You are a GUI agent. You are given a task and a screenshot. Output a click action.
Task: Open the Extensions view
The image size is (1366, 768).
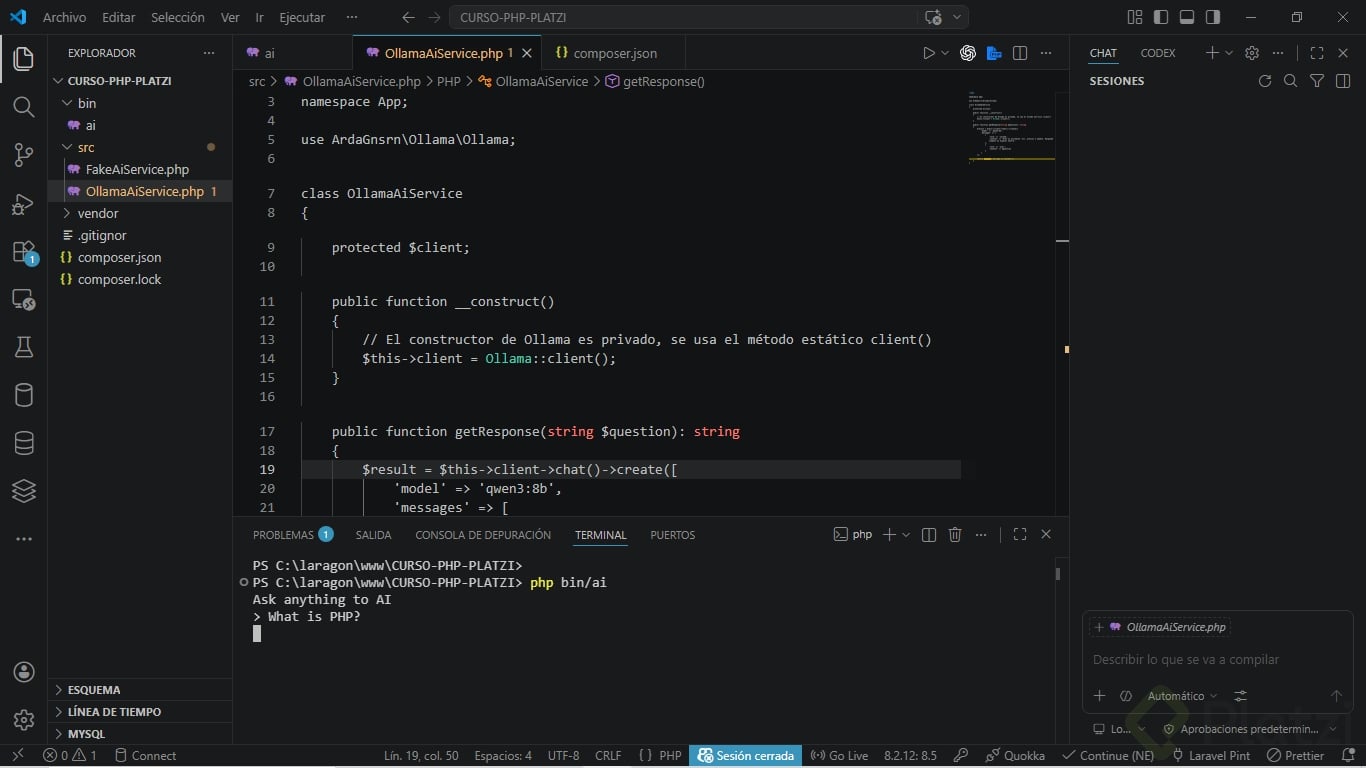[x=24, y=252]
